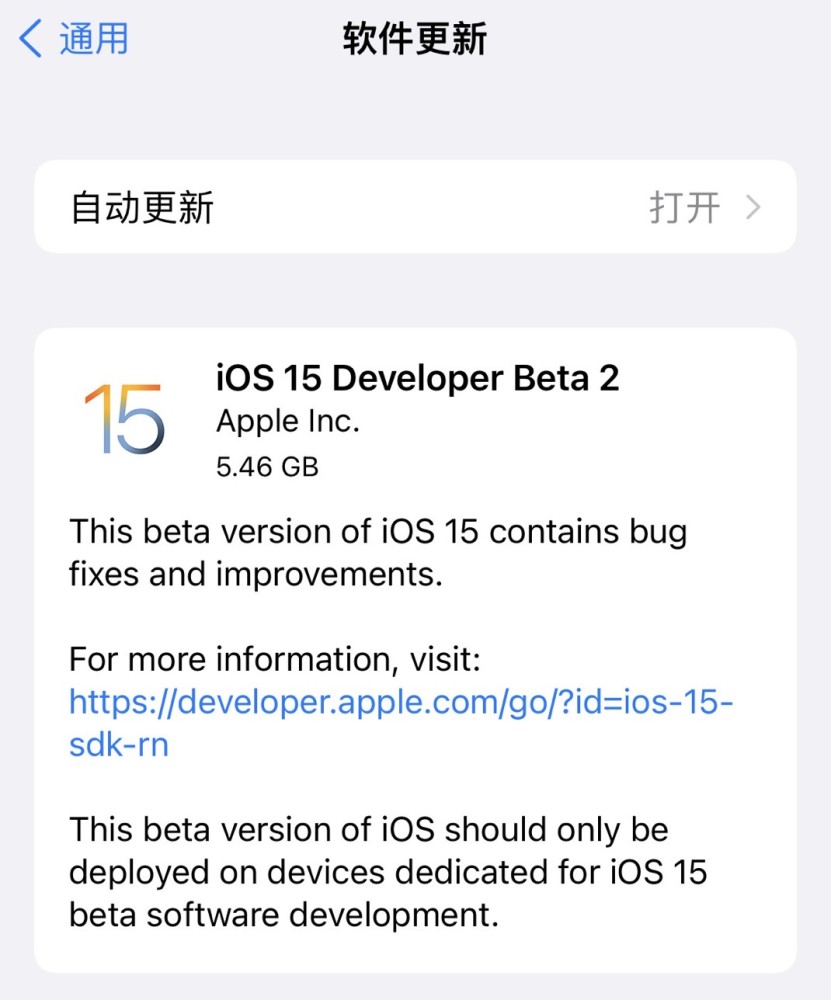Tap the "beta software development." final line

coord(283,915)
